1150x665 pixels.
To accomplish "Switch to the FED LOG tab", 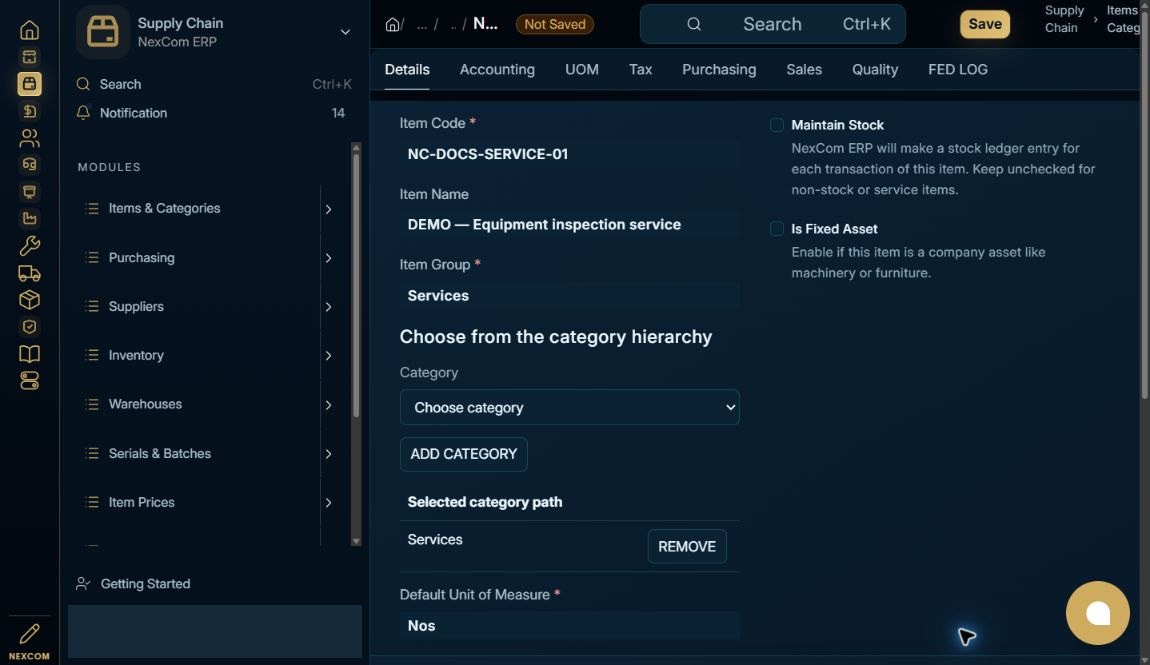I will [x=957, y=70].
